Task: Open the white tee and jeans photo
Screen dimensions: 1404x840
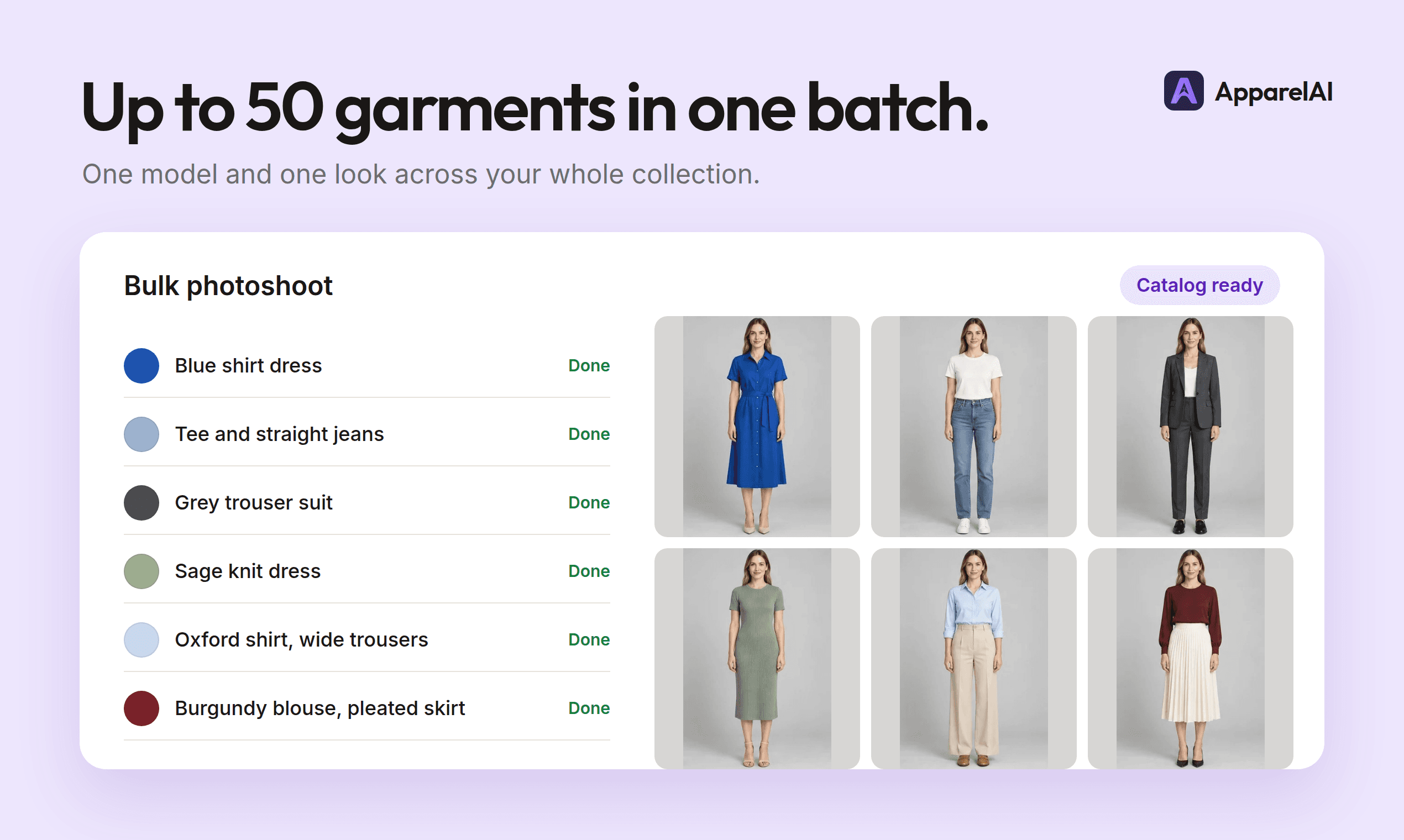Action: (974, 426)
